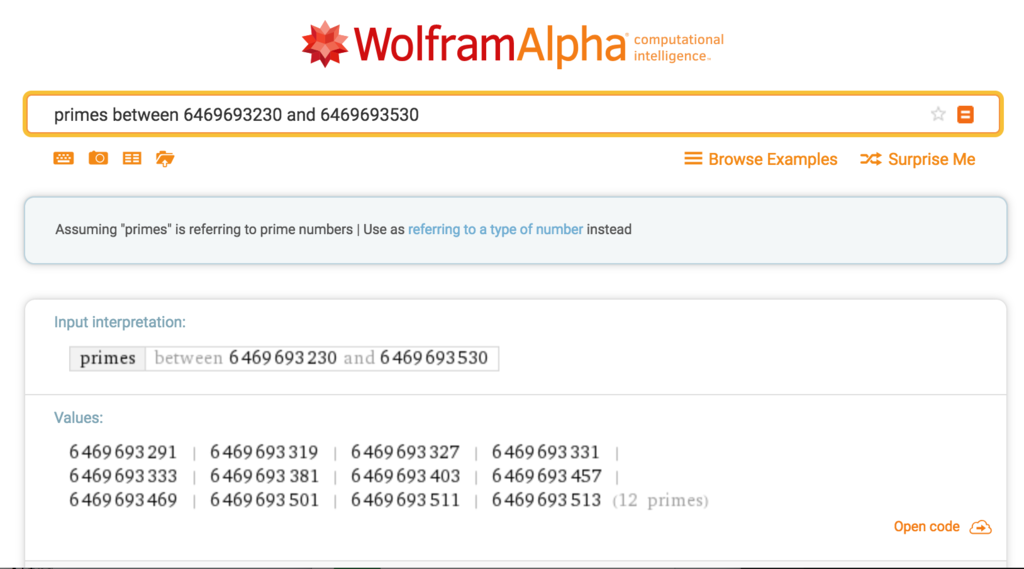Screen dimensions: 1024x569
Task: Favorite this query with the star icon
Action: click(x=938, y=114)
